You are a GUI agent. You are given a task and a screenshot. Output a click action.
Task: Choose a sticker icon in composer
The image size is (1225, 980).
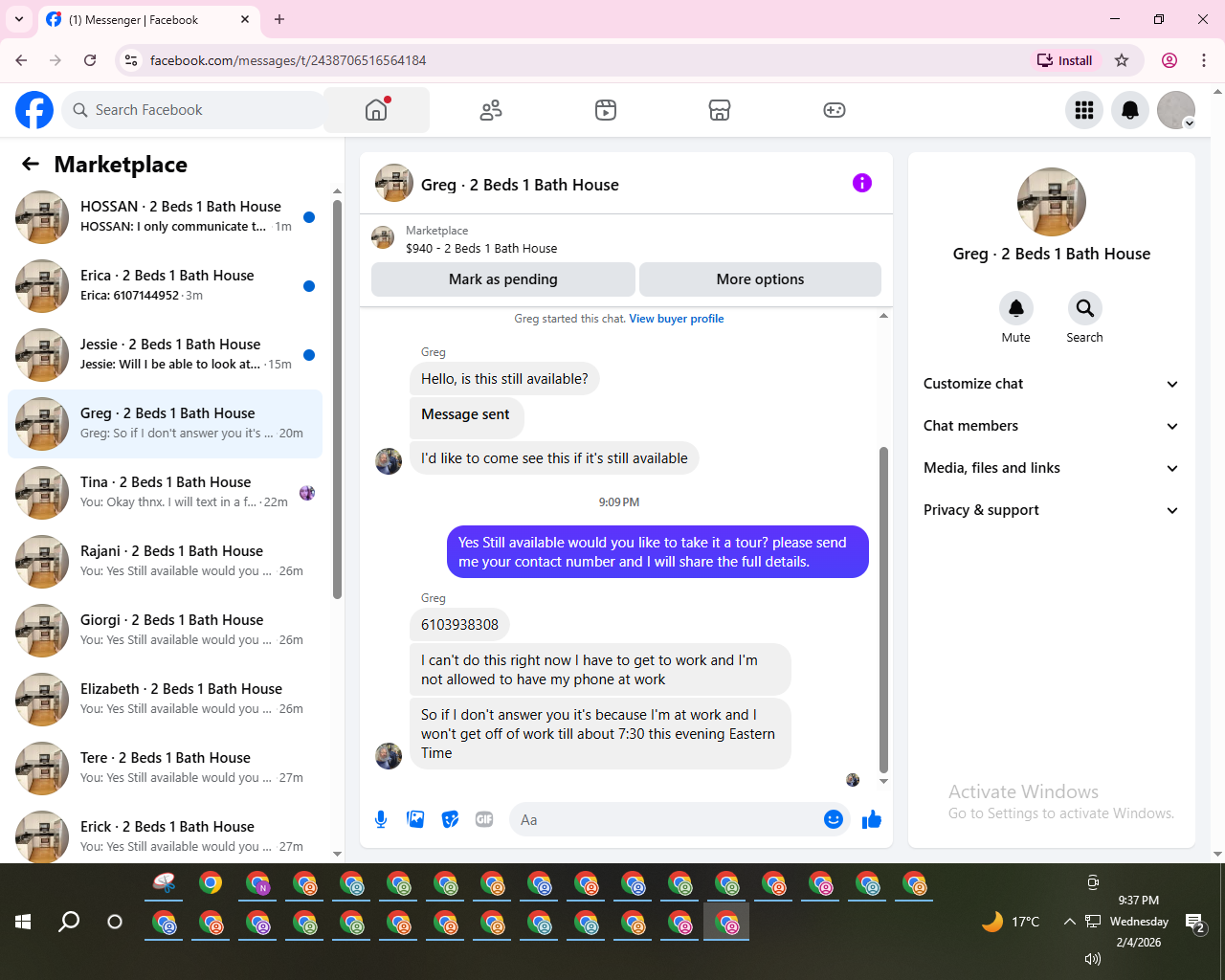[x=450, y=819]
